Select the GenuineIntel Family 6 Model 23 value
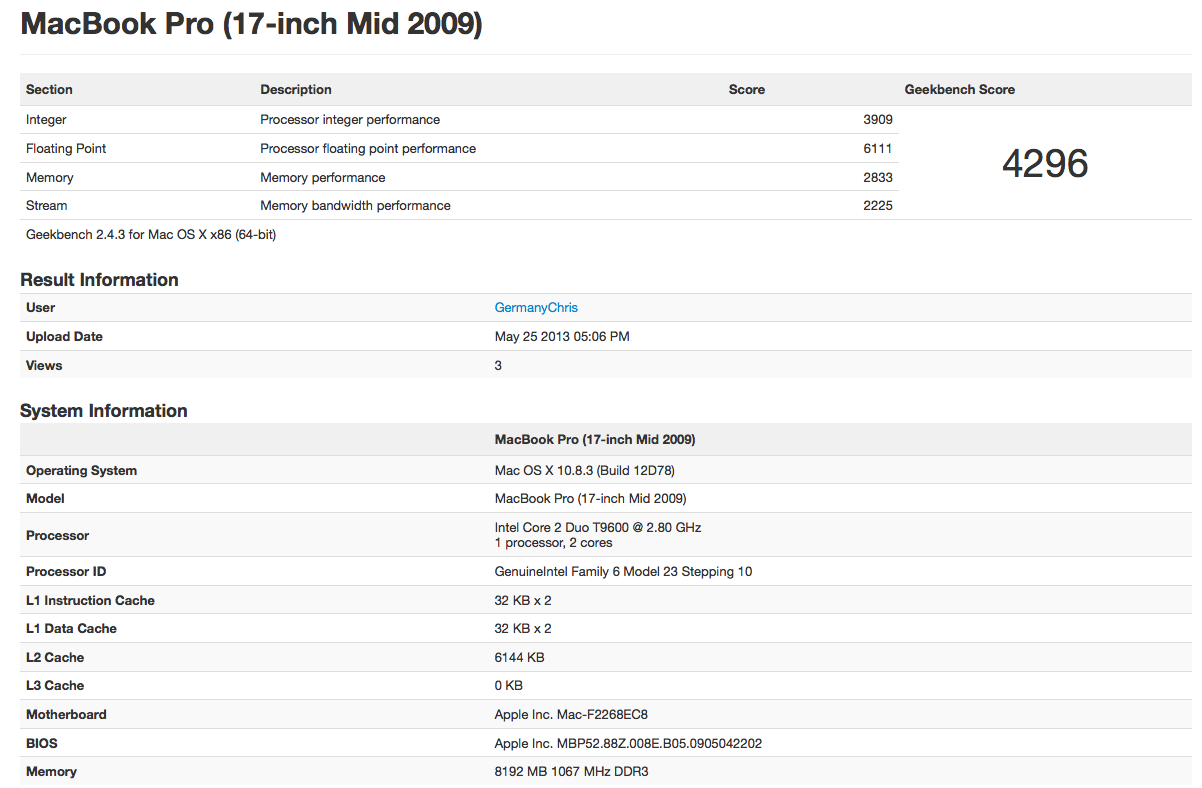 pos(623,572)
